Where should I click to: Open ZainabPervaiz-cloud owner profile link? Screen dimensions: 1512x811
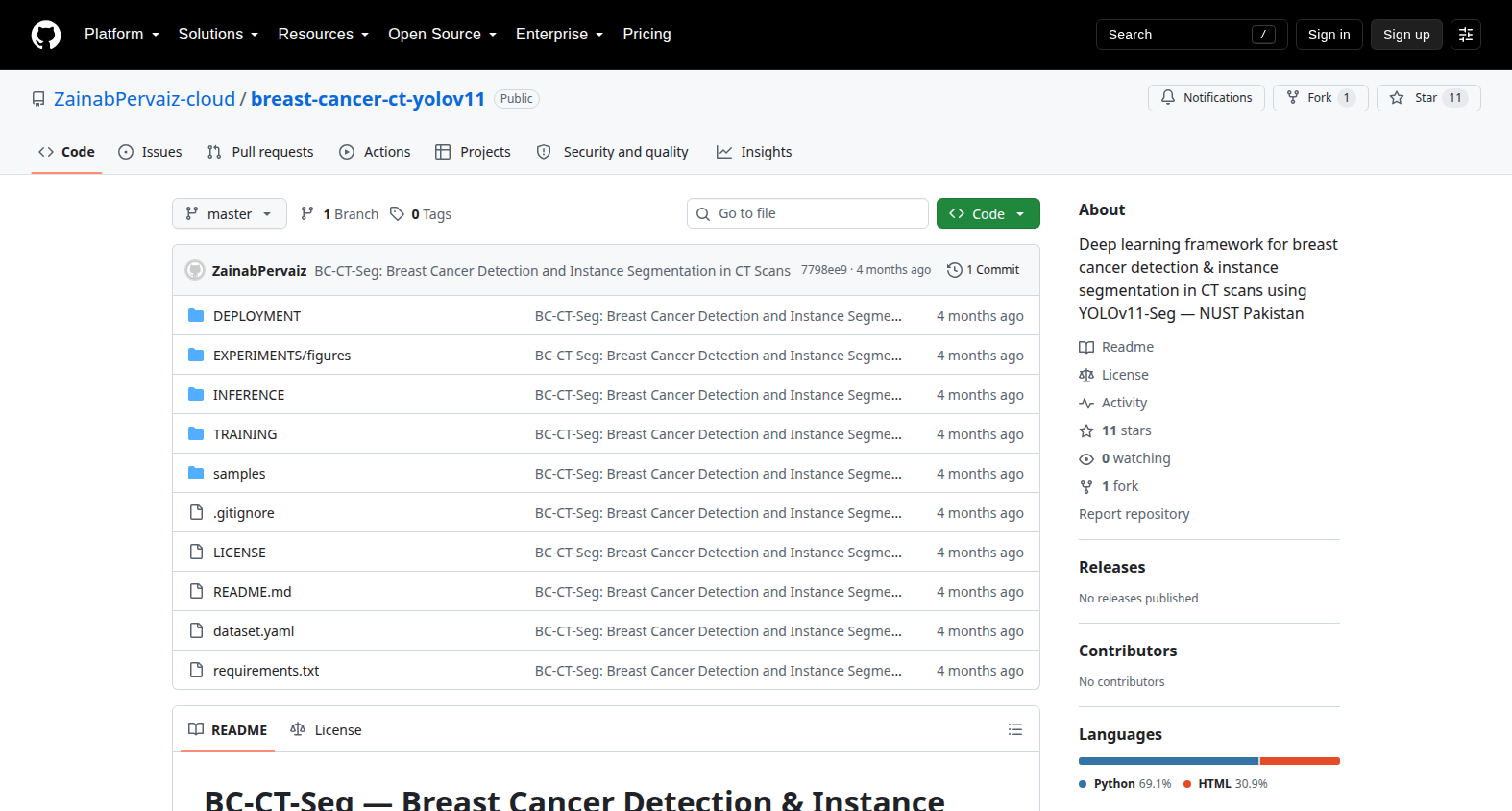click(x=144, y=99)
